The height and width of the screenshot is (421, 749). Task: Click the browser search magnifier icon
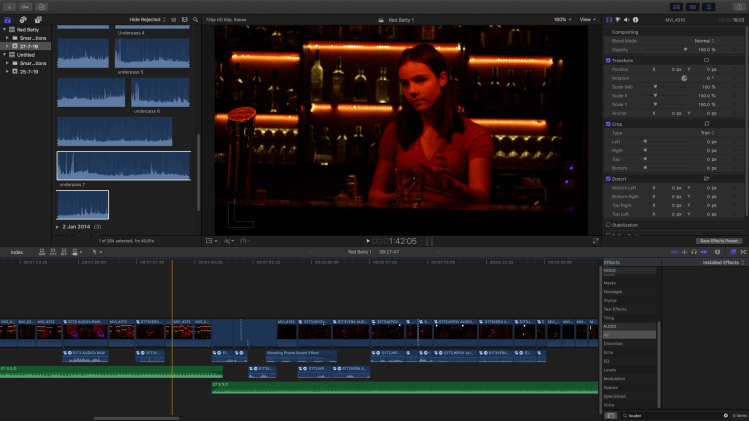(194, 19)
